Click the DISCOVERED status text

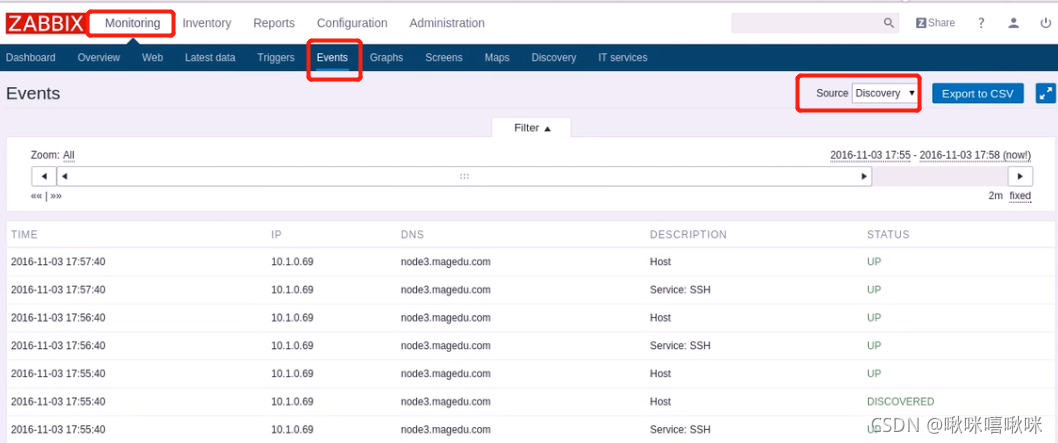click(x=900, y=401)
